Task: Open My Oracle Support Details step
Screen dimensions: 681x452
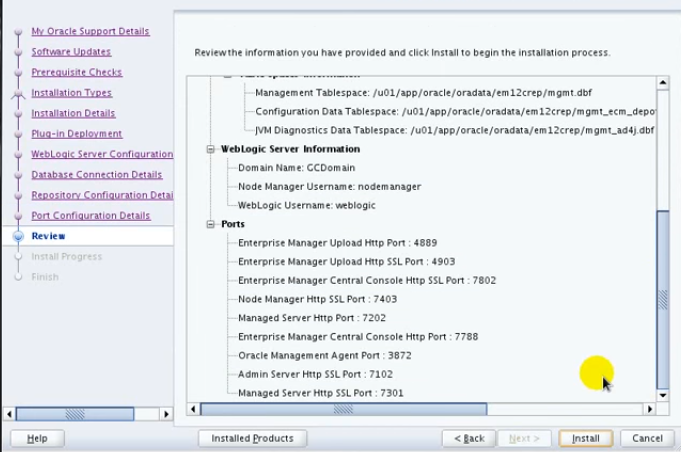Action: coord(90,31)
